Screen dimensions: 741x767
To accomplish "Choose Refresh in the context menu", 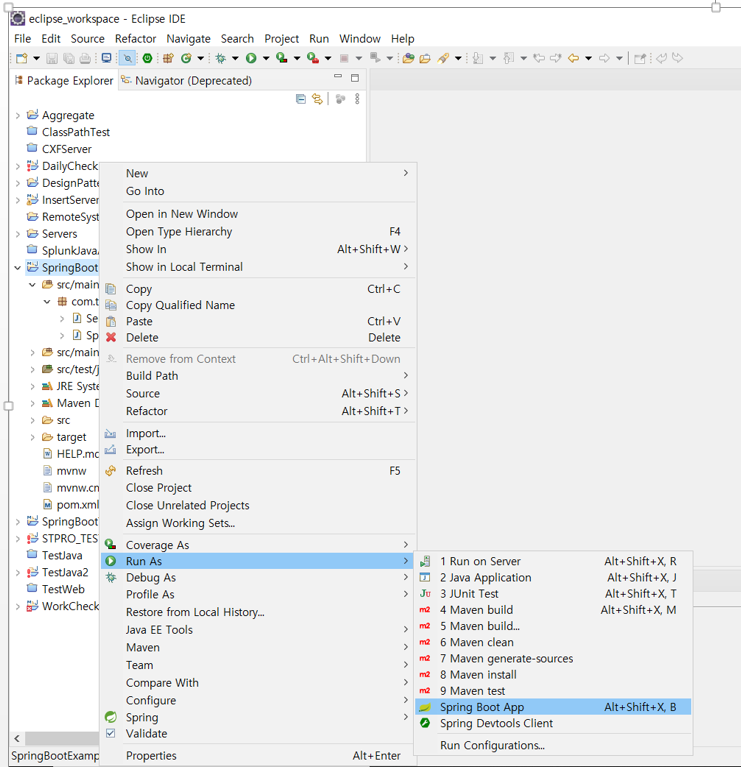I will point(258,471).
